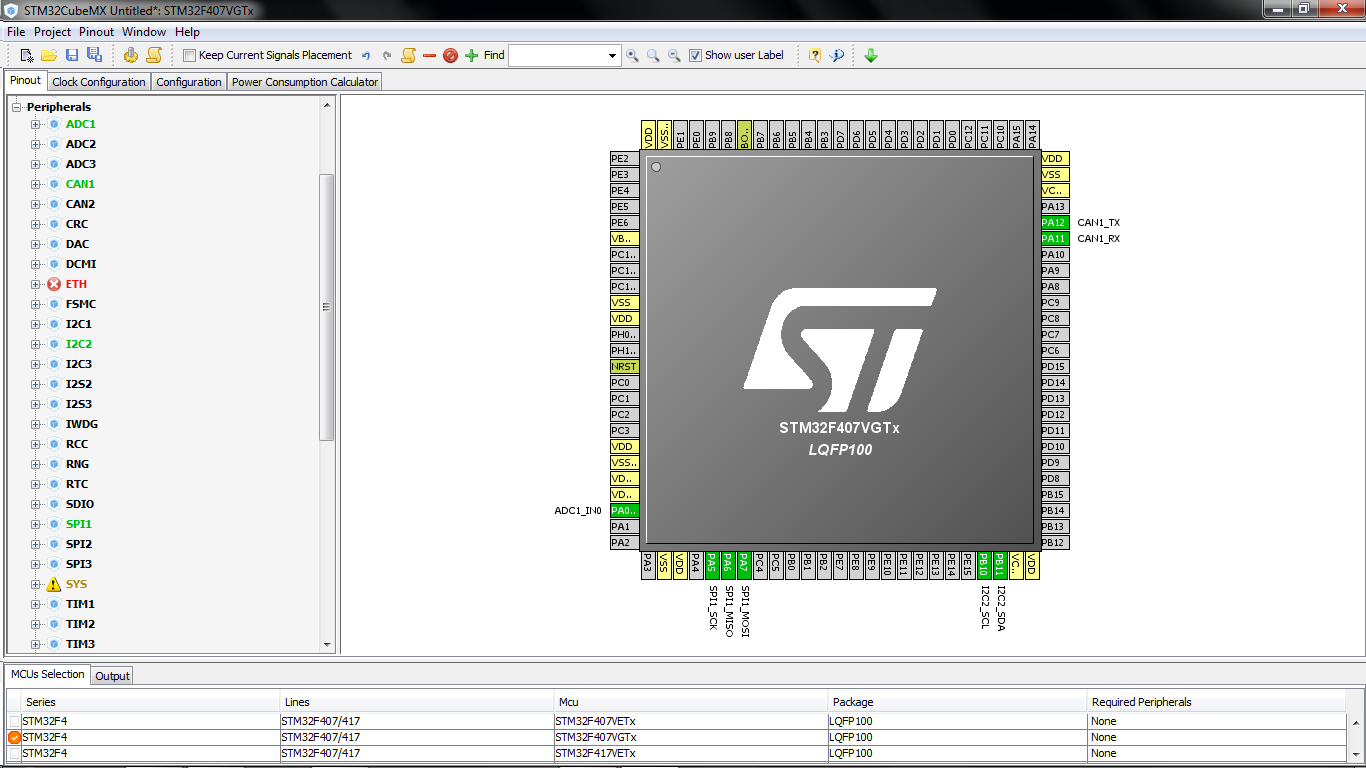Viewport: 1366px width, 768px height.
Task: Create a new STM32CubeMX project
Action: [24, 55]
